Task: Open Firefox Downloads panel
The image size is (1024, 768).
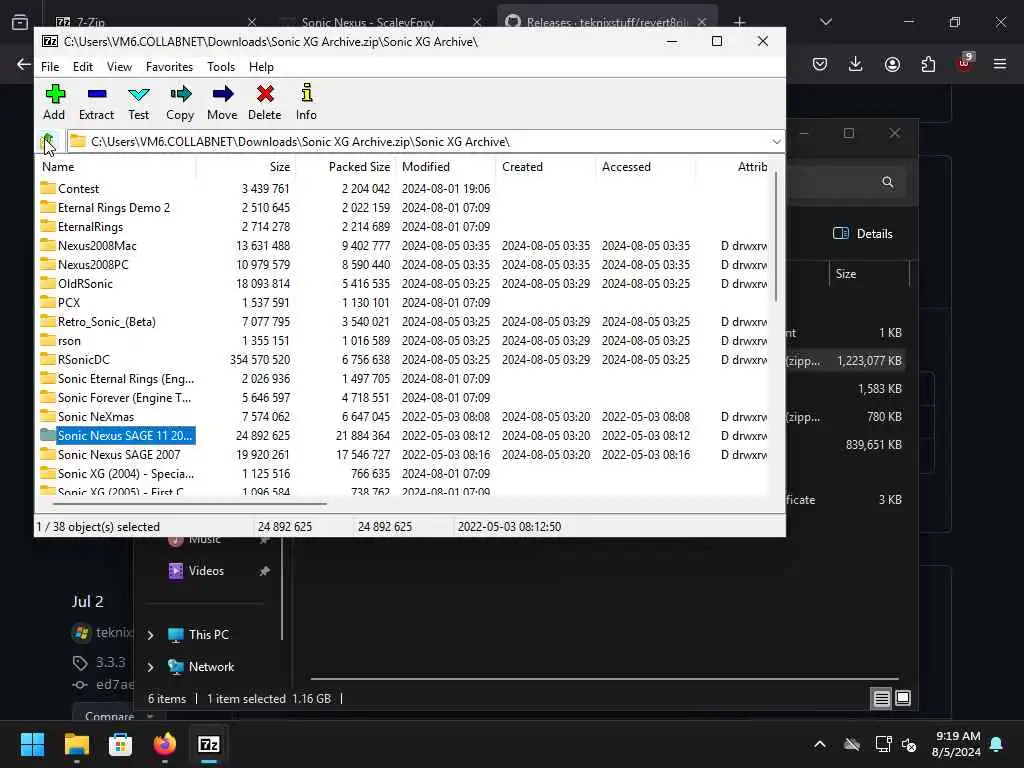Action: pos(856,64)
